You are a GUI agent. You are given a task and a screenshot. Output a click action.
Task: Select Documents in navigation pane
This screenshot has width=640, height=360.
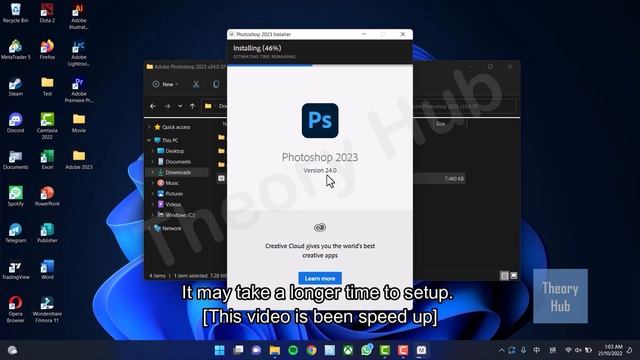coord(178,162)
